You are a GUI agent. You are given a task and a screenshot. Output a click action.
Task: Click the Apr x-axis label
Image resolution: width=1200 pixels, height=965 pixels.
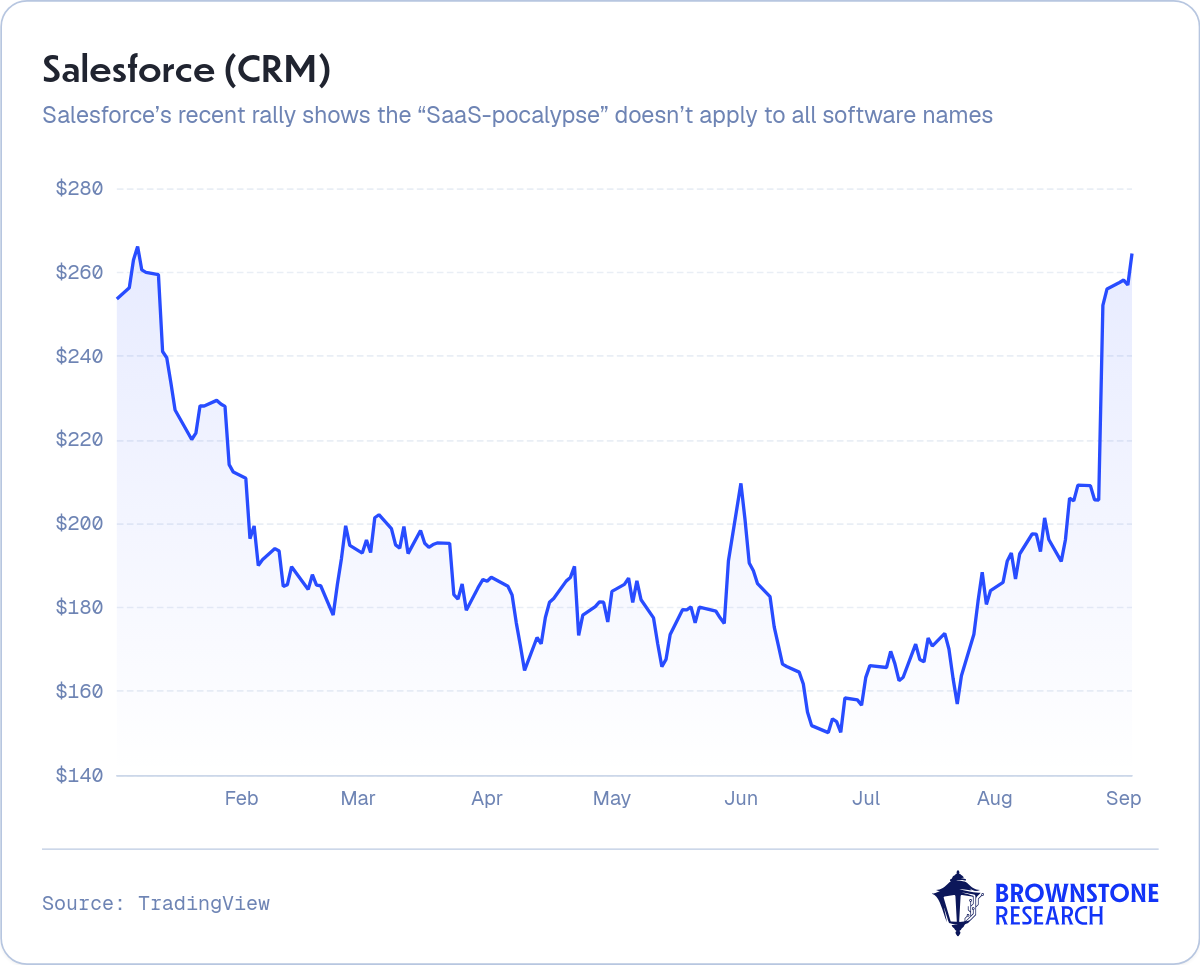click(x=487, y=798)
